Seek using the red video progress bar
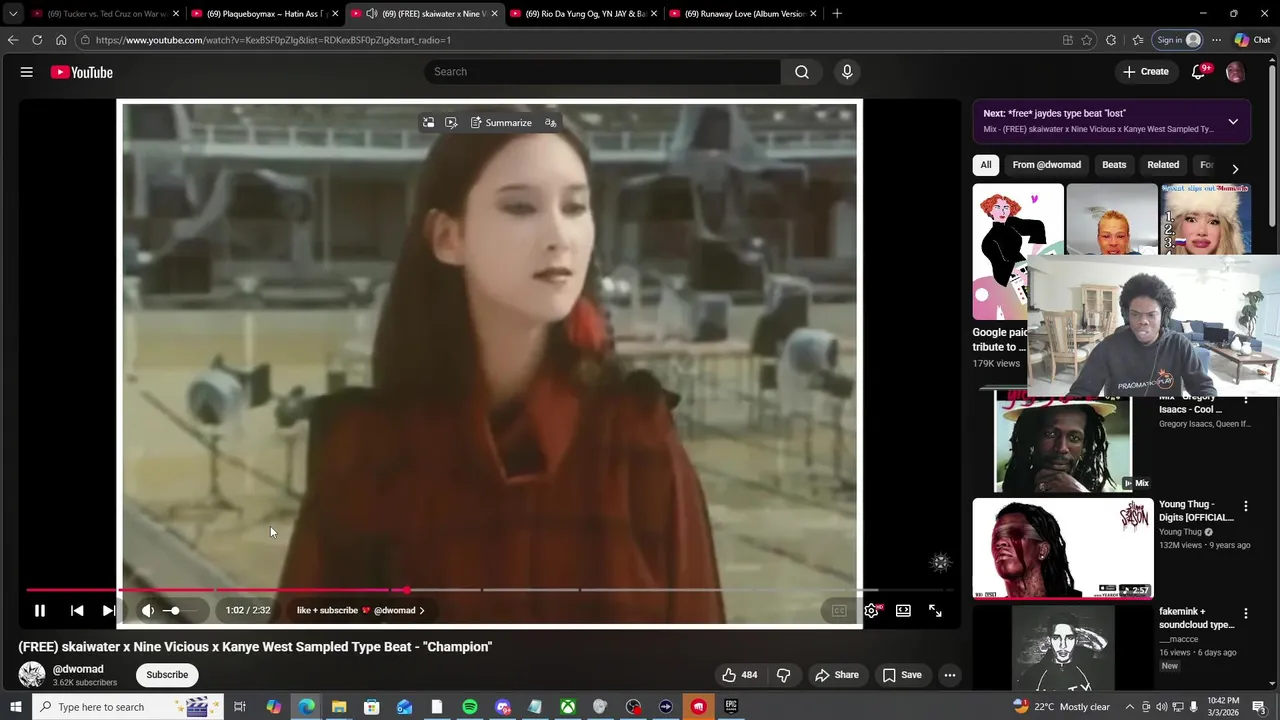The height and width of the screenshot is (720, 1280). pos(490,590)
